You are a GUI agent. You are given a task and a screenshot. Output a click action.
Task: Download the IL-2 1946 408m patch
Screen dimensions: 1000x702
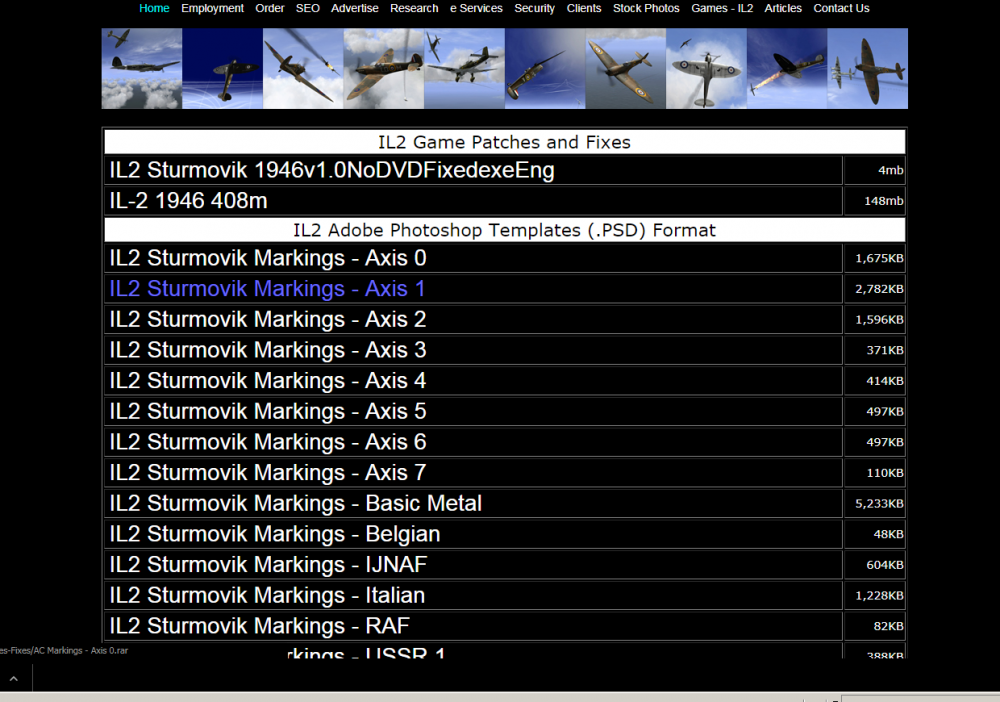coord(188,201)
